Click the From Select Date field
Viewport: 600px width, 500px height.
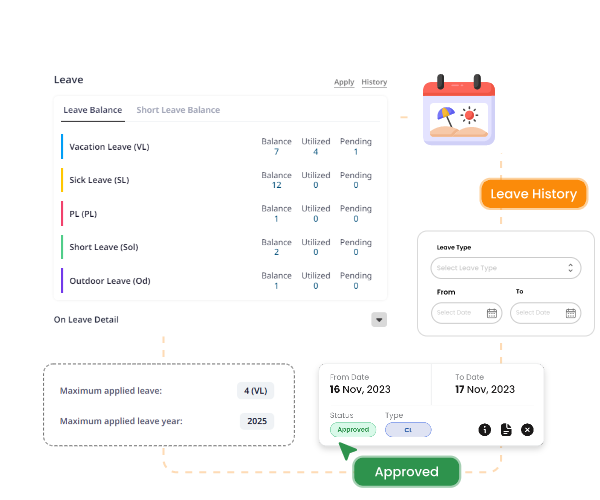(459, 313)
